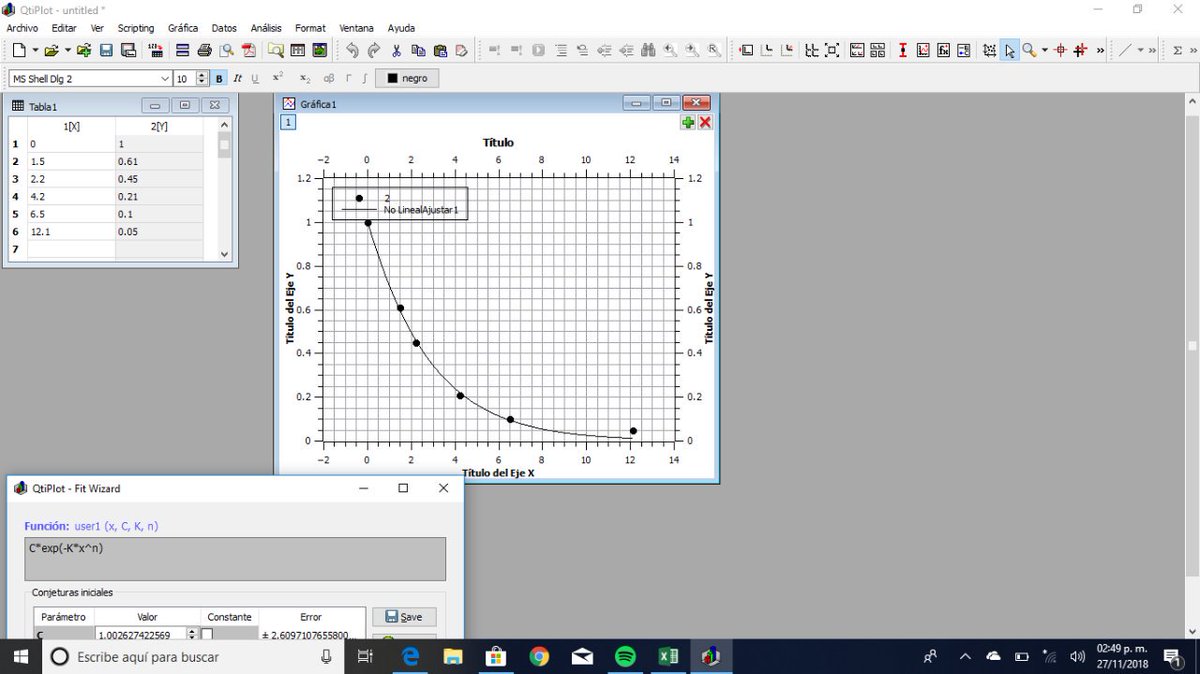The width and height of the screenshot is (1200, 674).
Task: Open the Scripting menu
Action: (136, 28)
